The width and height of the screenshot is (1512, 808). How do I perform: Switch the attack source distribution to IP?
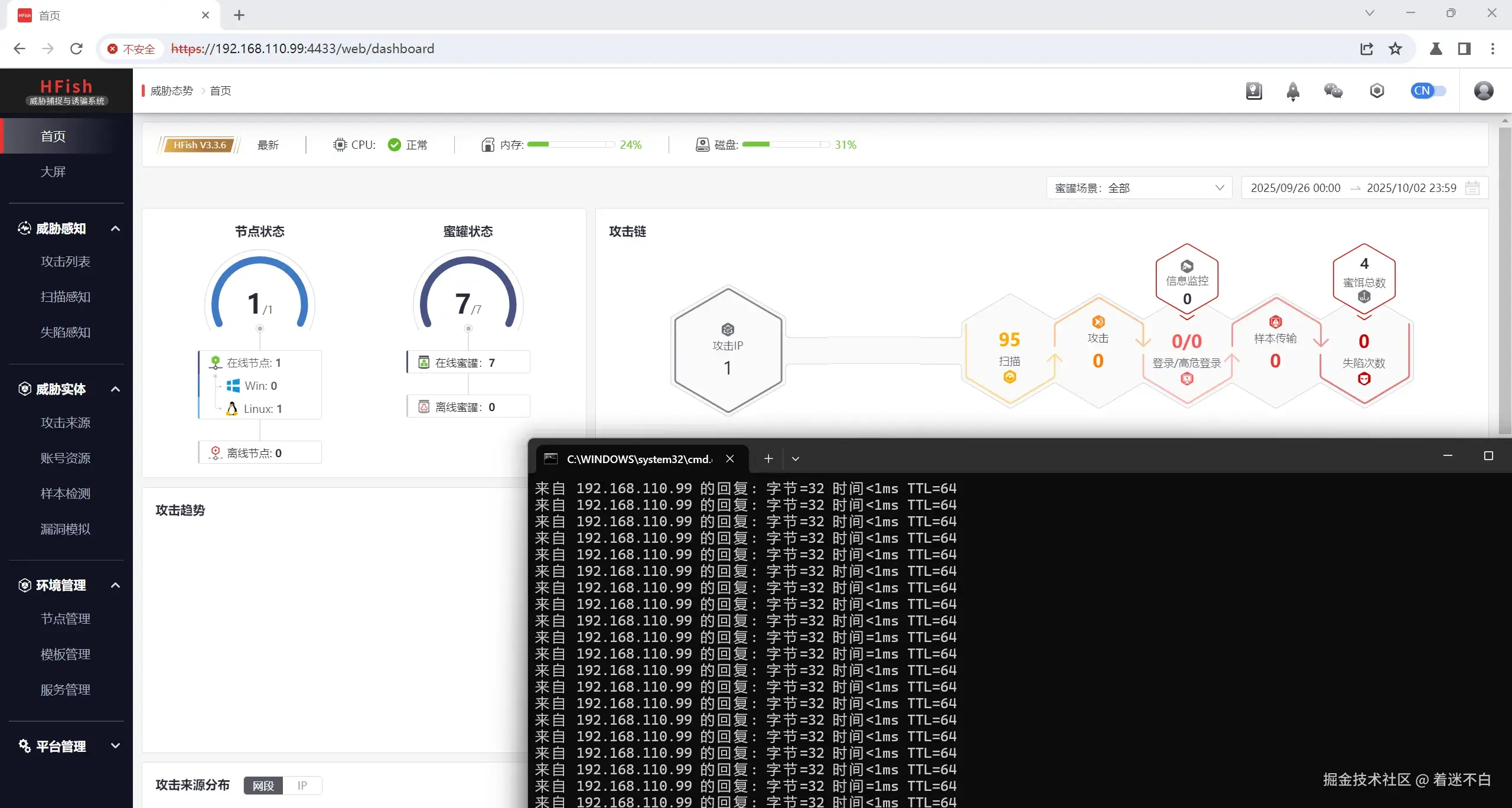click(302, 786)
